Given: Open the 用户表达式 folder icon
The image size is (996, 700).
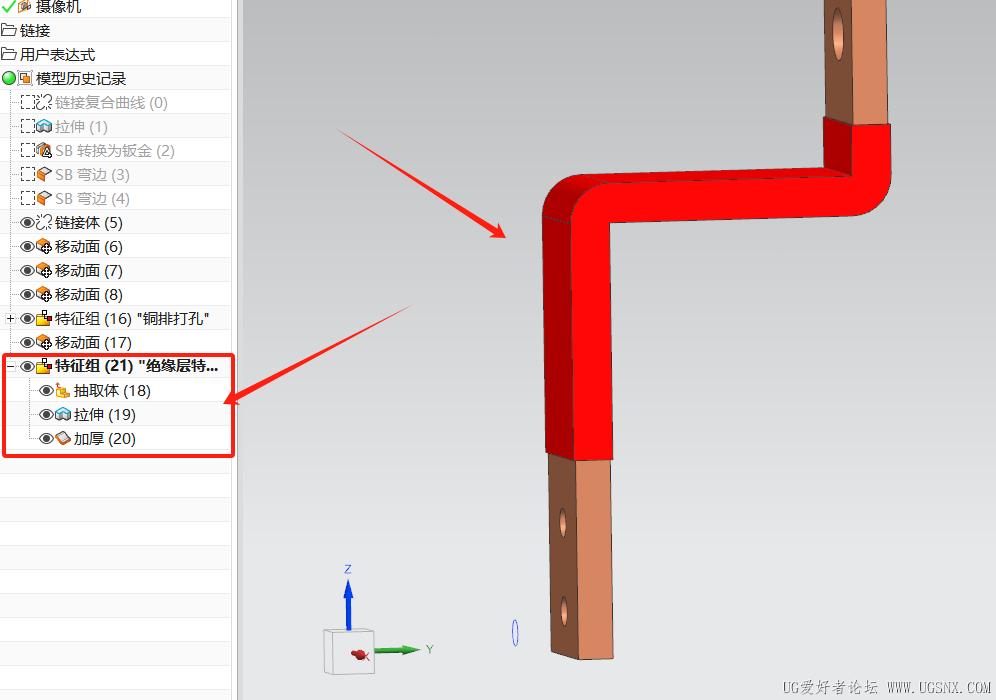Looking at the screenshot, I should pyautogui.click(x=8, y=54).
